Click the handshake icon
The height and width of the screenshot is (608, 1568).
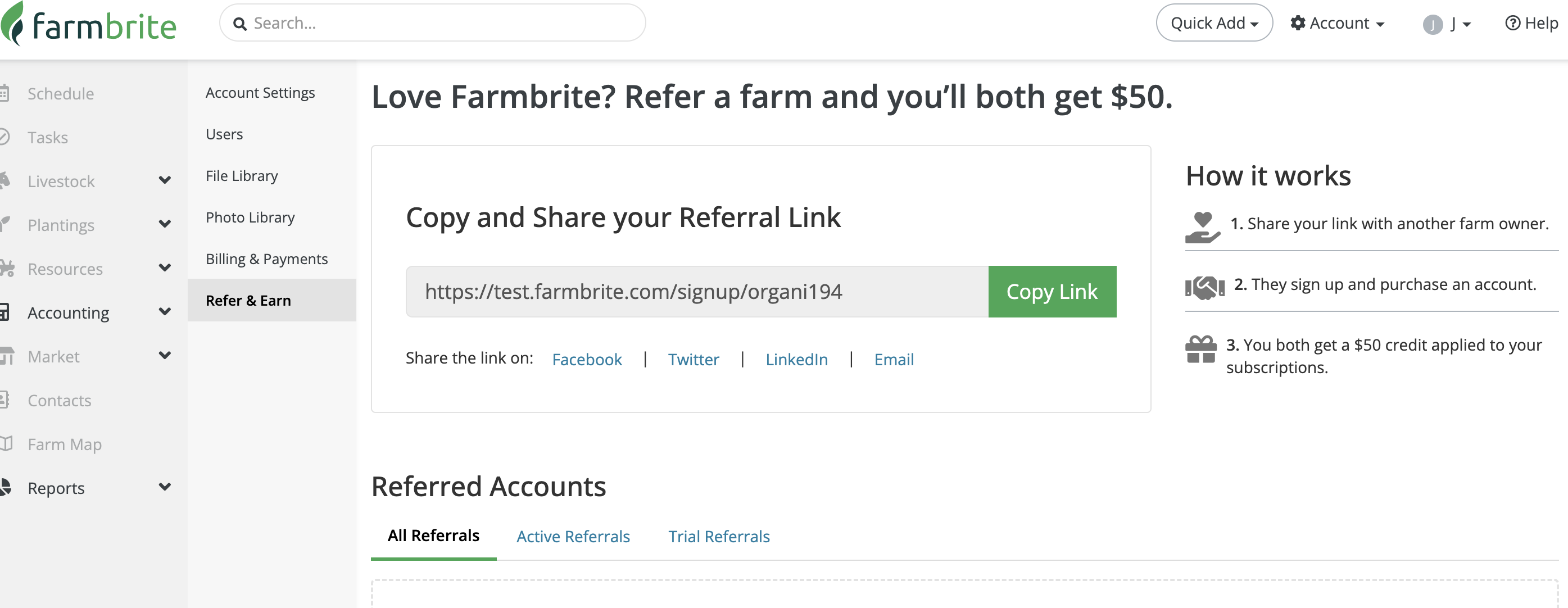(1204, 287)
